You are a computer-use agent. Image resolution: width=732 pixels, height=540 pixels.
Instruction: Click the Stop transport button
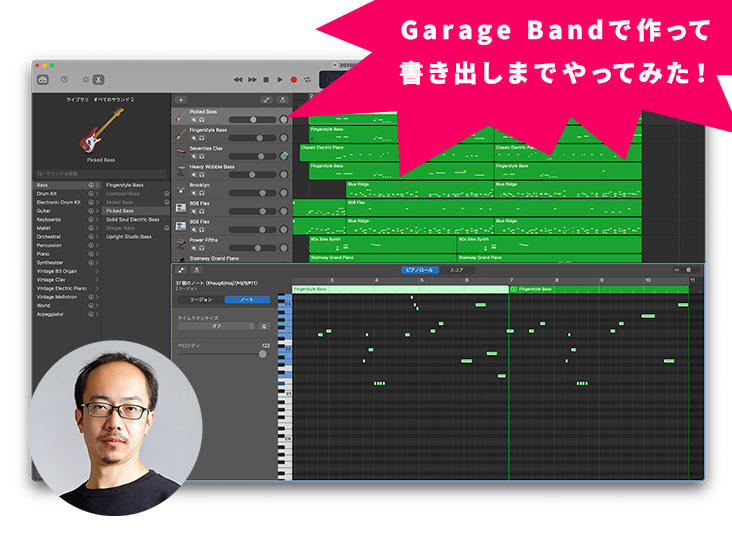pyautogui.click(x=266, y=80)
